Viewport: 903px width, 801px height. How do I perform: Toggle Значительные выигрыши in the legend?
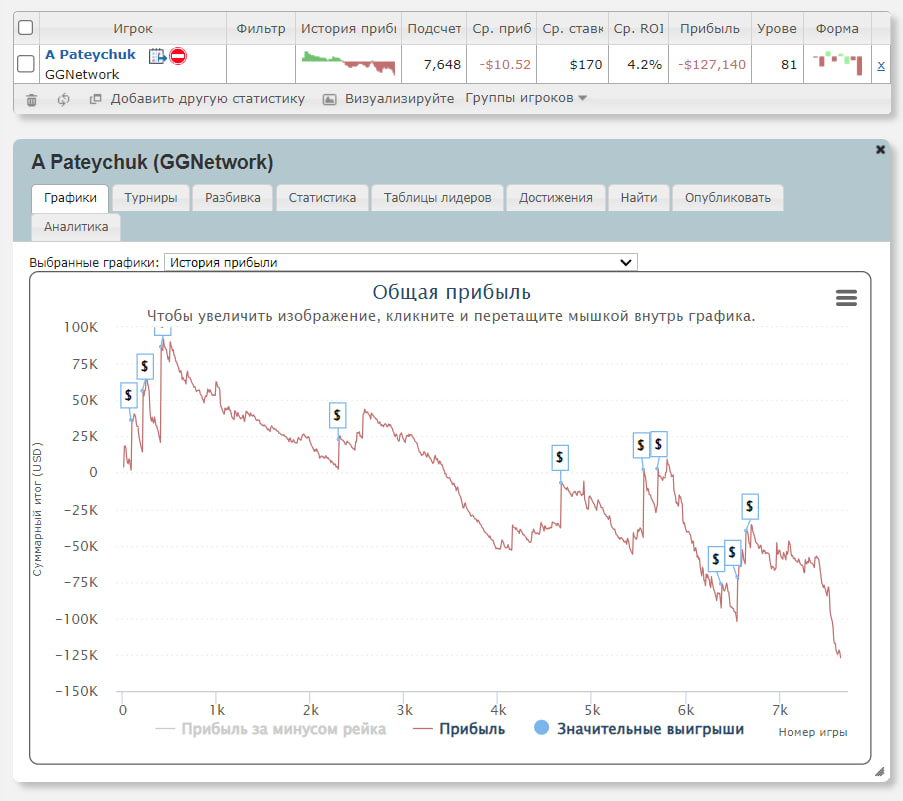click(x=638, y=729)
